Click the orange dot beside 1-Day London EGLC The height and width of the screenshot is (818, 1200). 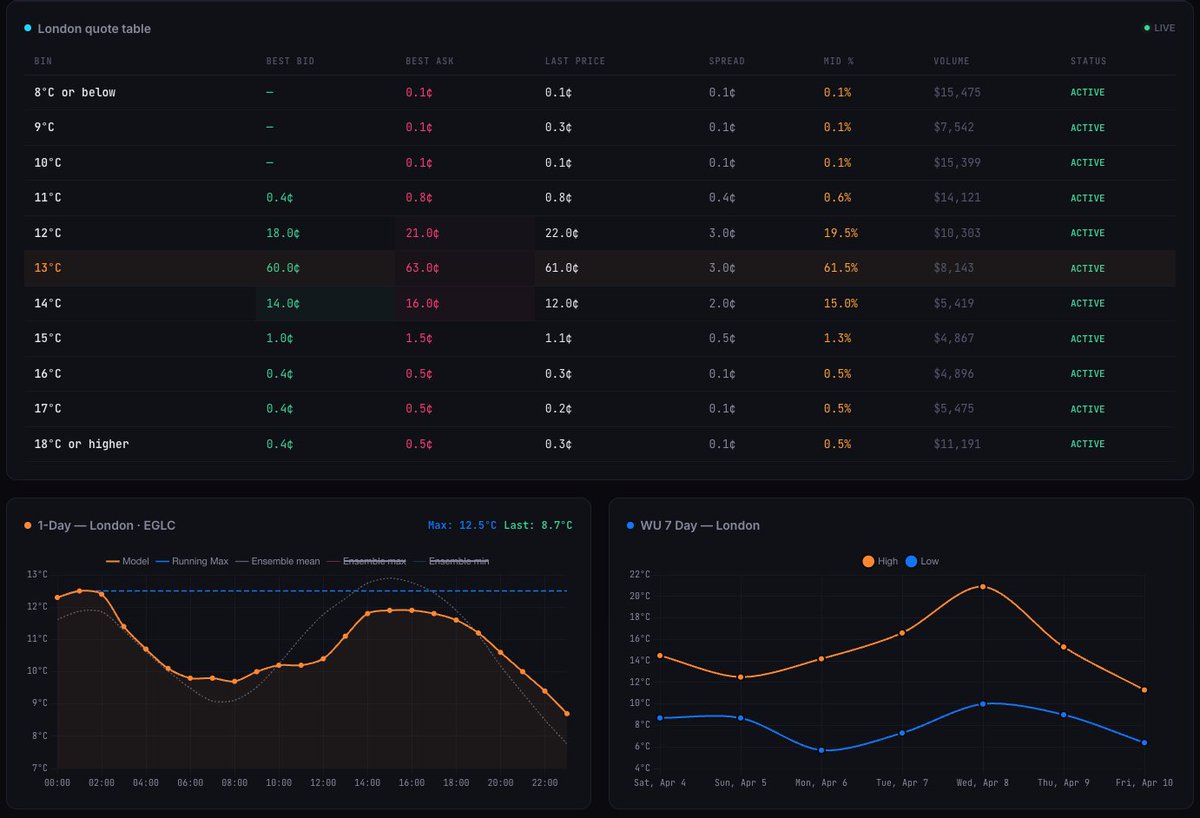click(27, 525)
